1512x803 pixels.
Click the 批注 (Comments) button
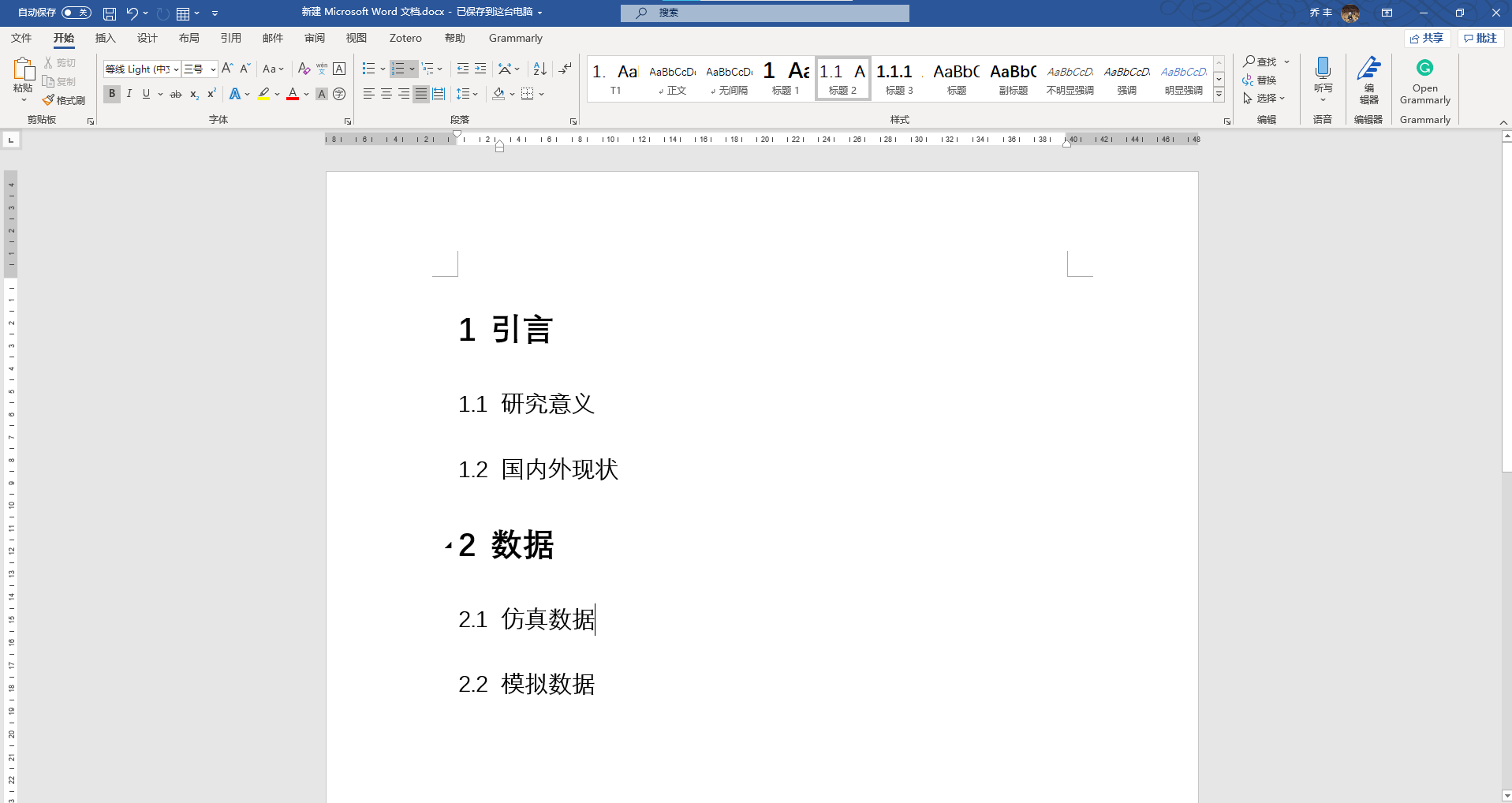tap(1480, 38)
